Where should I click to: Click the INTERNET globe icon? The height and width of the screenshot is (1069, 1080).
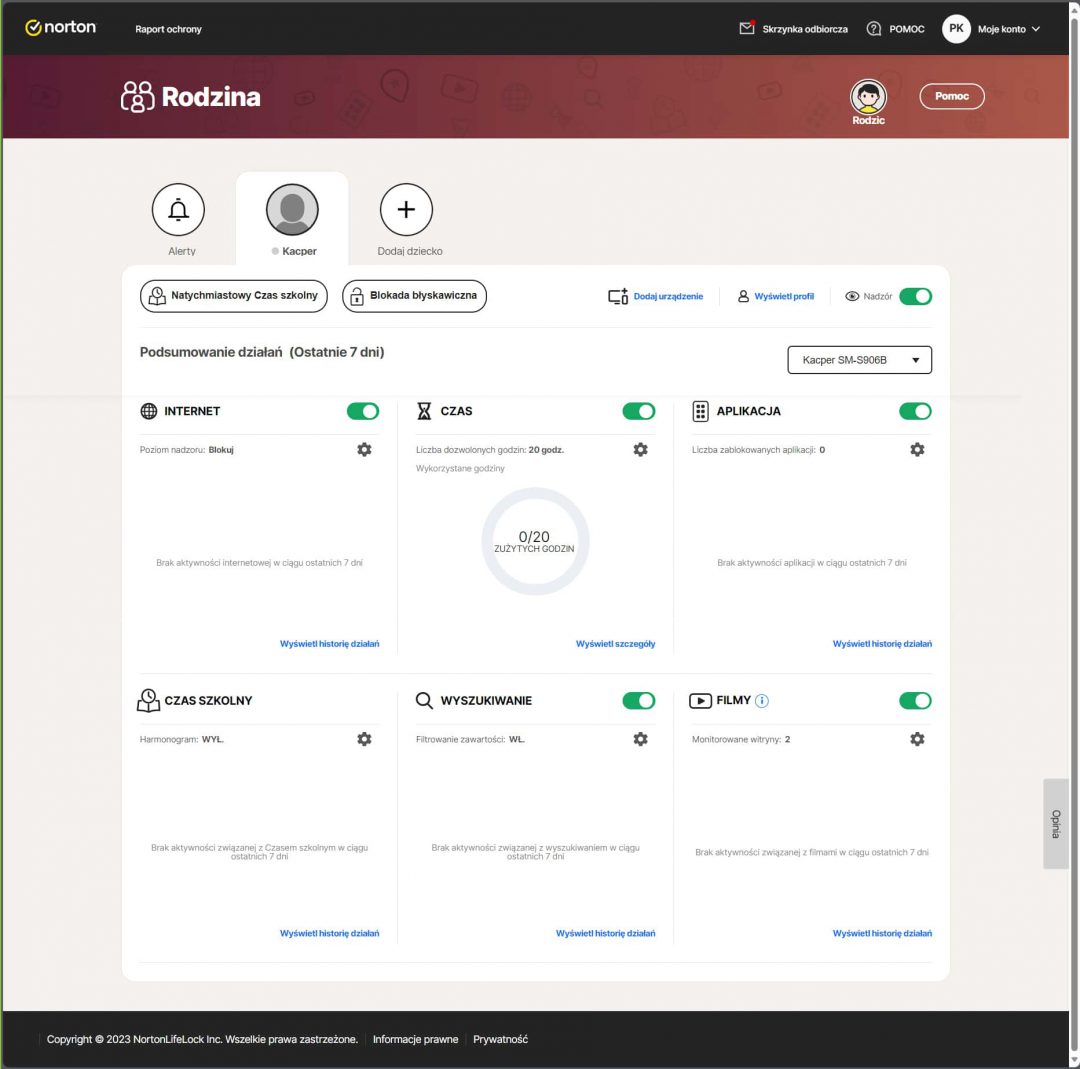point(149,411)
